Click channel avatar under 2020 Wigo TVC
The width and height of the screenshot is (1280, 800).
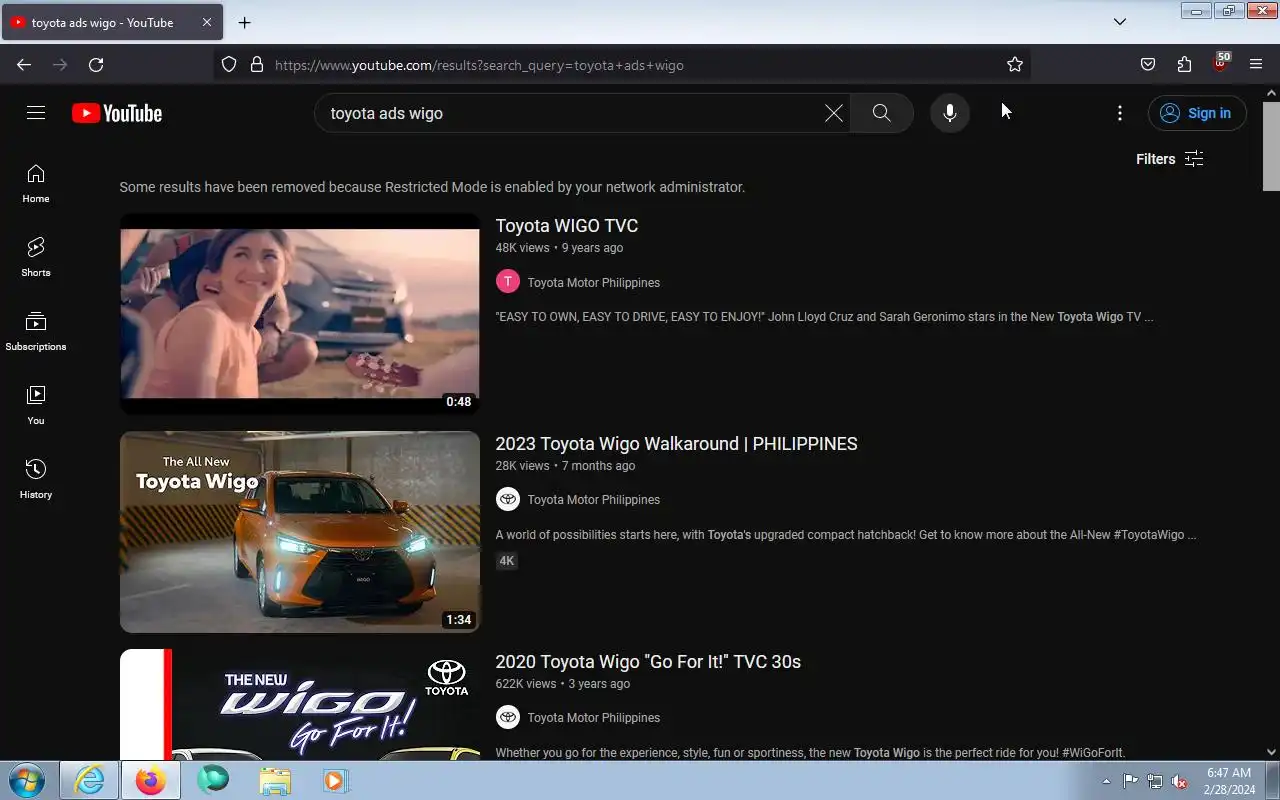pyautogui.click(x=508, y=717)
